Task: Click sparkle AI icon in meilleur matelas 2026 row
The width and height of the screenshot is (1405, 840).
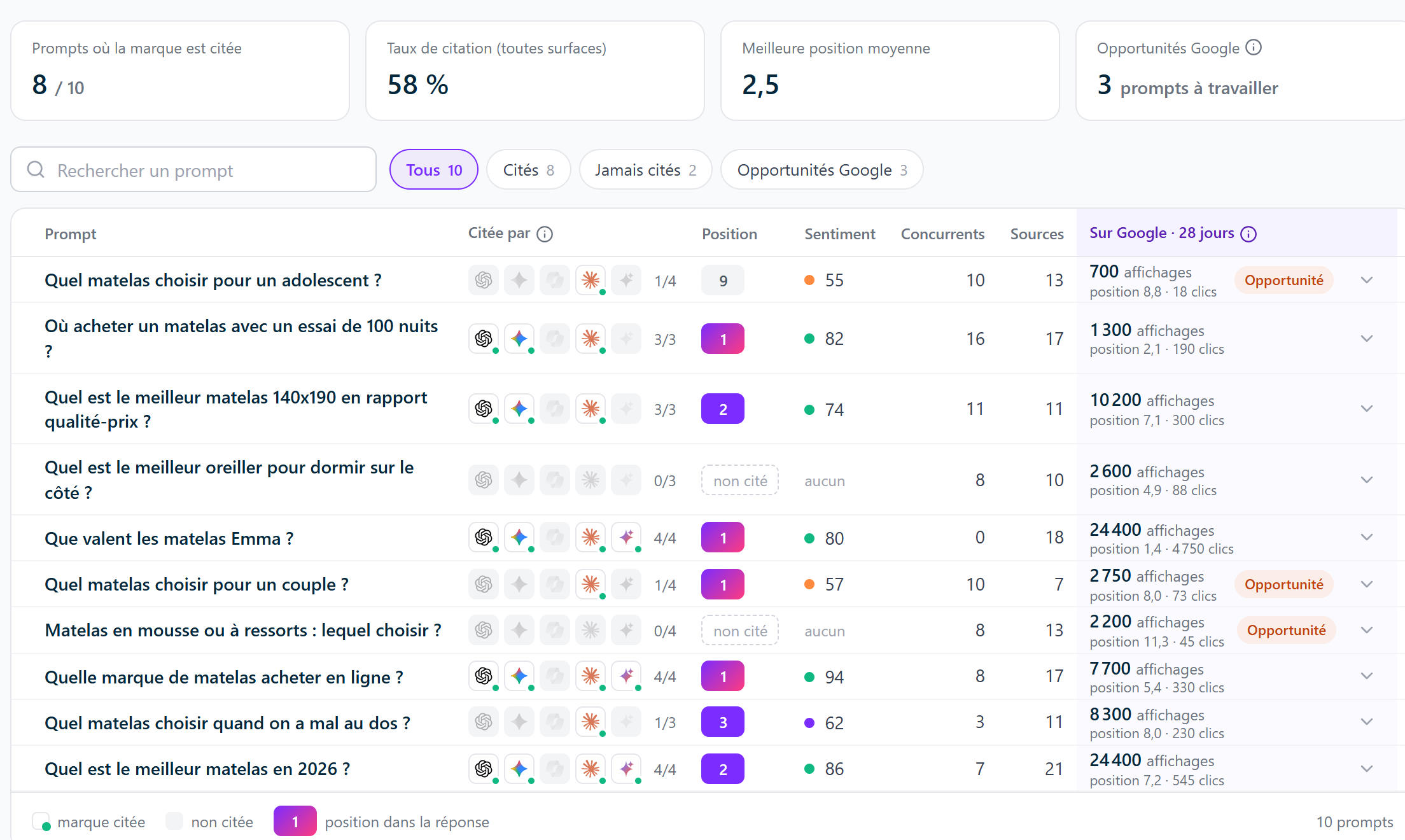Action: (626, 769)
